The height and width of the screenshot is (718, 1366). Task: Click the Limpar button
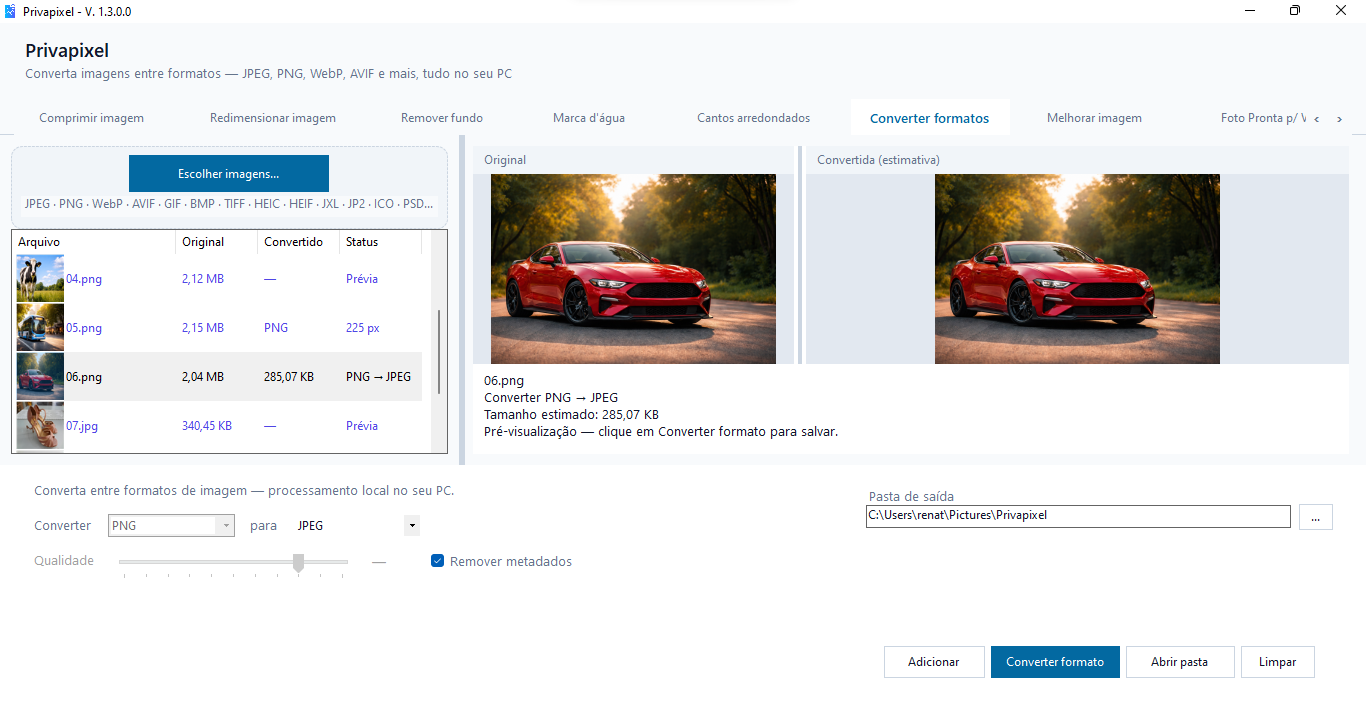click(x=1277, y=662)
